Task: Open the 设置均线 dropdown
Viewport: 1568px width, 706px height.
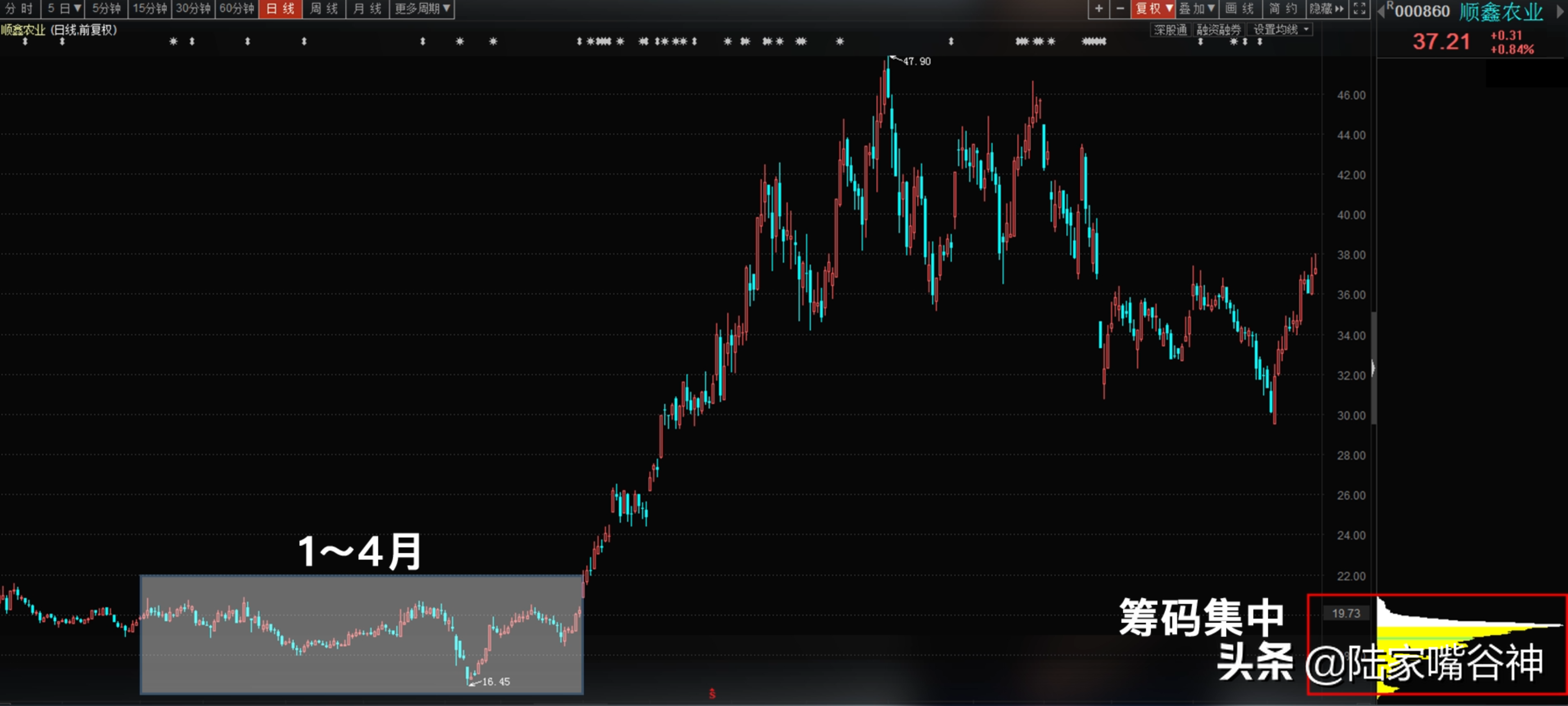Action: click(1280, 29)
